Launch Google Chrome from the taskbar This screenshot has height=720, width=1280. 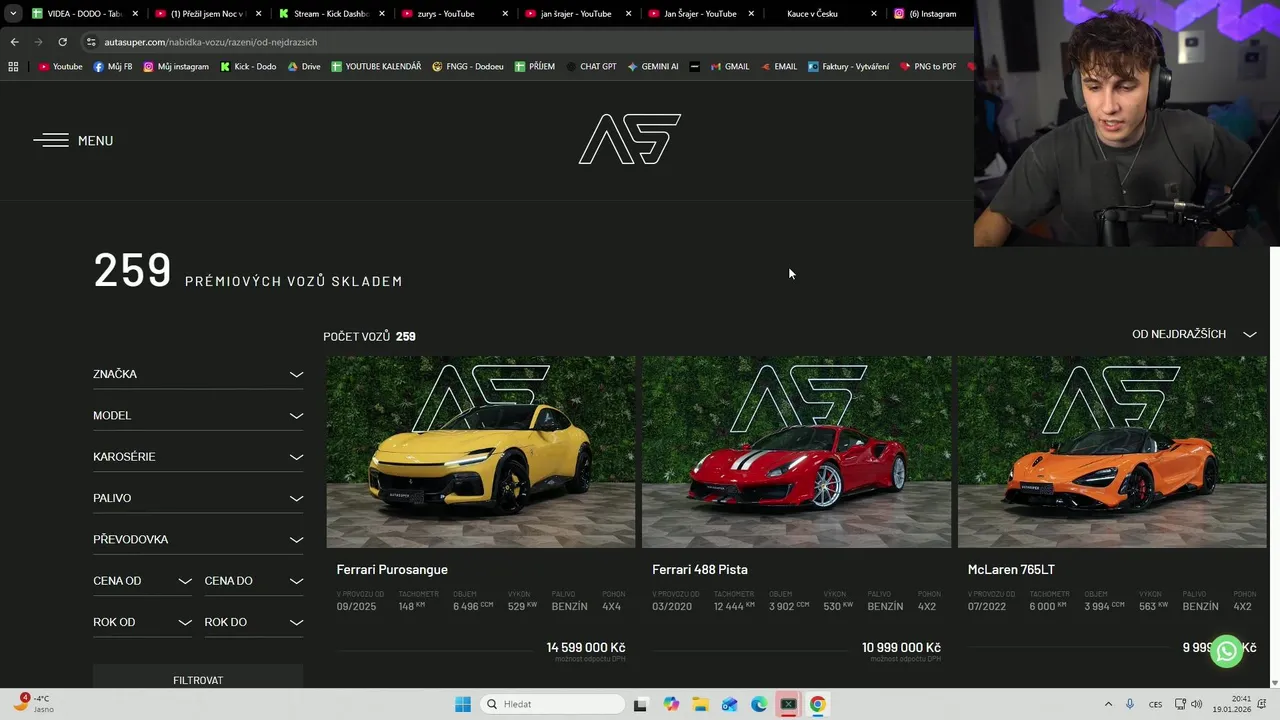tap(818, 704)
